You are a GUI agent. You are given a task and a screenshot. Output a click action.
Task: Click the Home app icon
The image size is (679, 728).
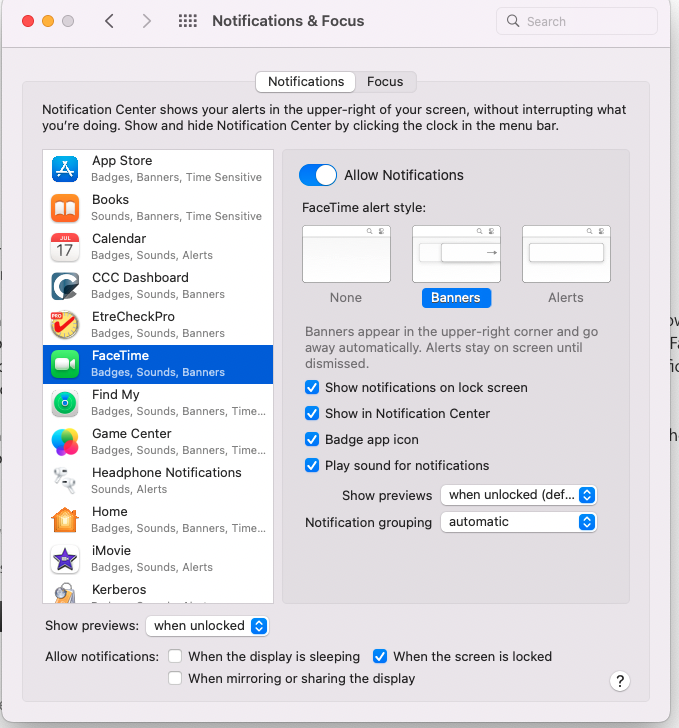65,520
